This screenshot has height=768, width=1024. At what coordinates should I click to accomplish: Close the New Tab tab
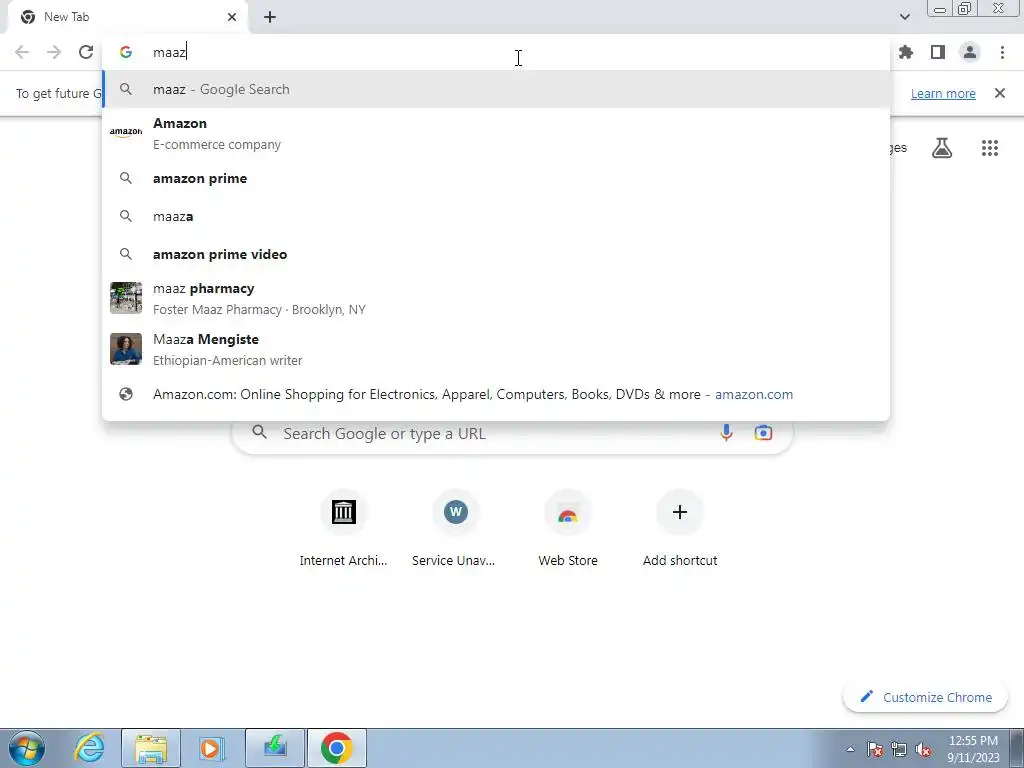coord(232,17)
